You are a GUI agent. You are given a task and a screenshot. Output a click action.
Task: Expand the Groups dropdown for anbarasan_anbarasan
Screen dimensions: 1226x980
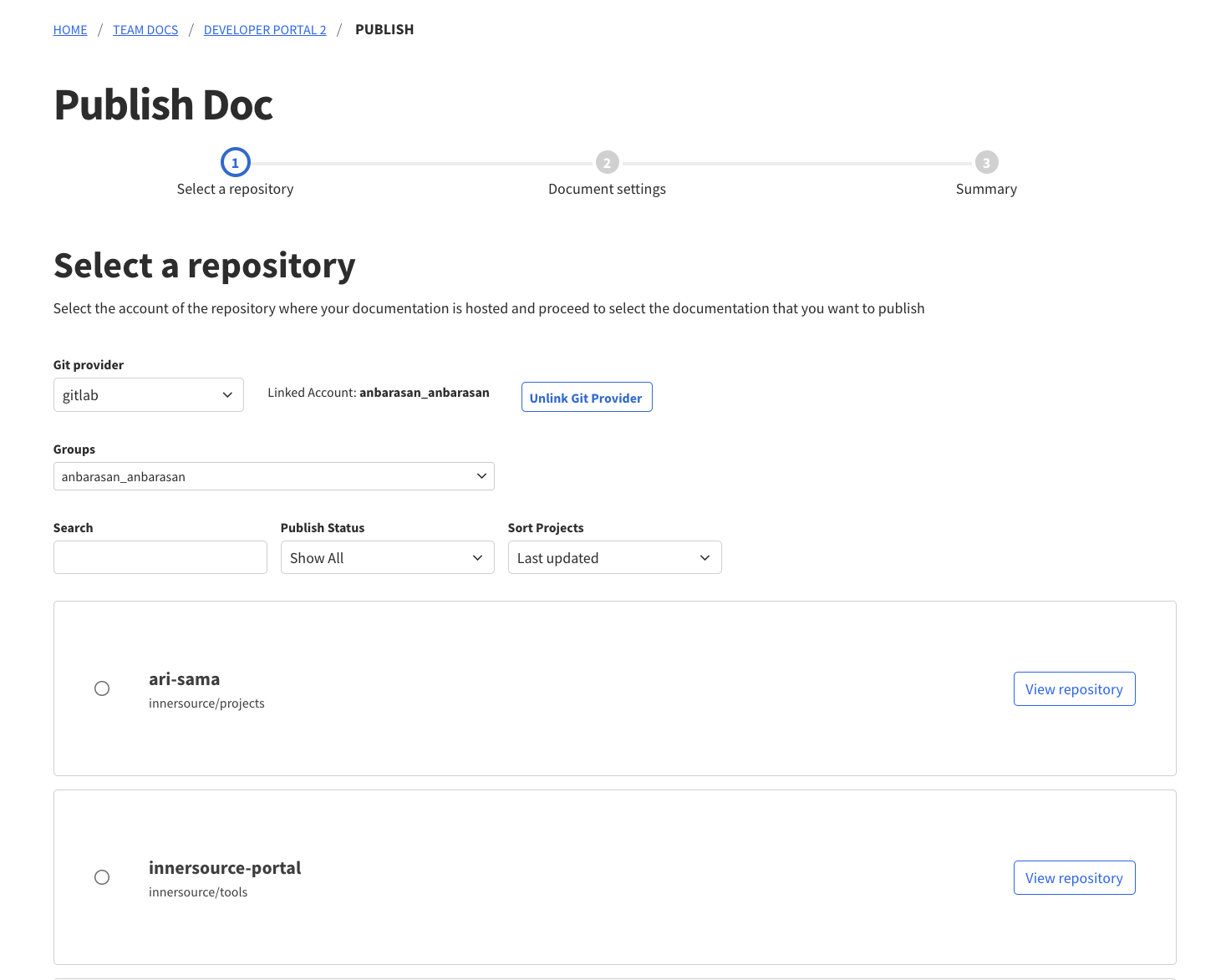273,476
